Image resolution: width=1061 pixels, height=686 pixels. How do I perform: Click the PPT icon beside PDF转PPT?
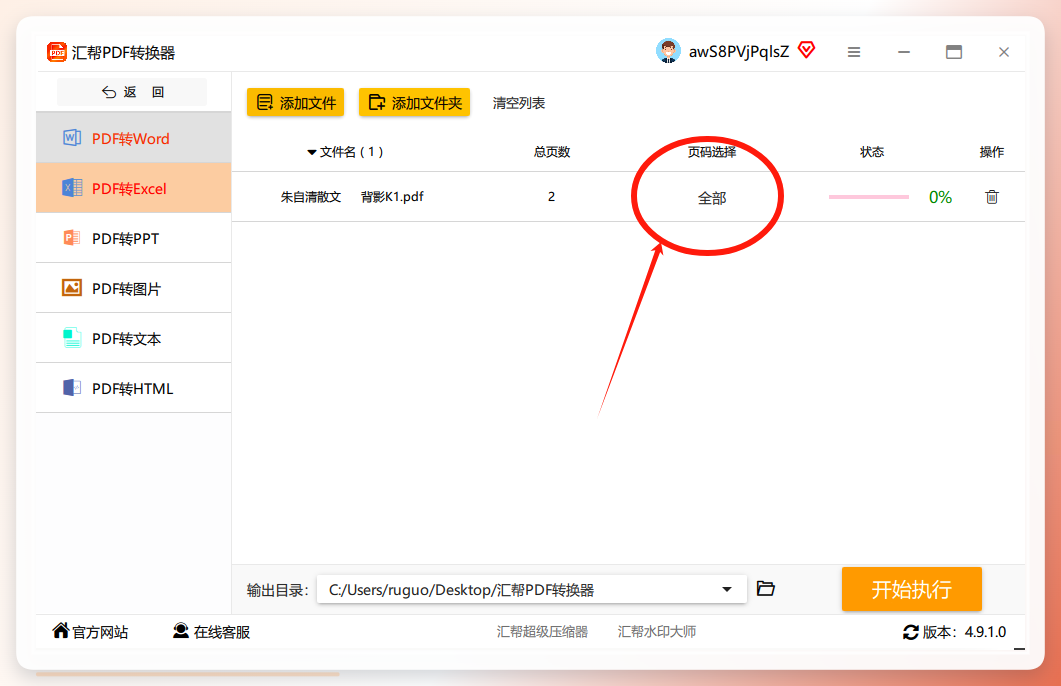72,238
